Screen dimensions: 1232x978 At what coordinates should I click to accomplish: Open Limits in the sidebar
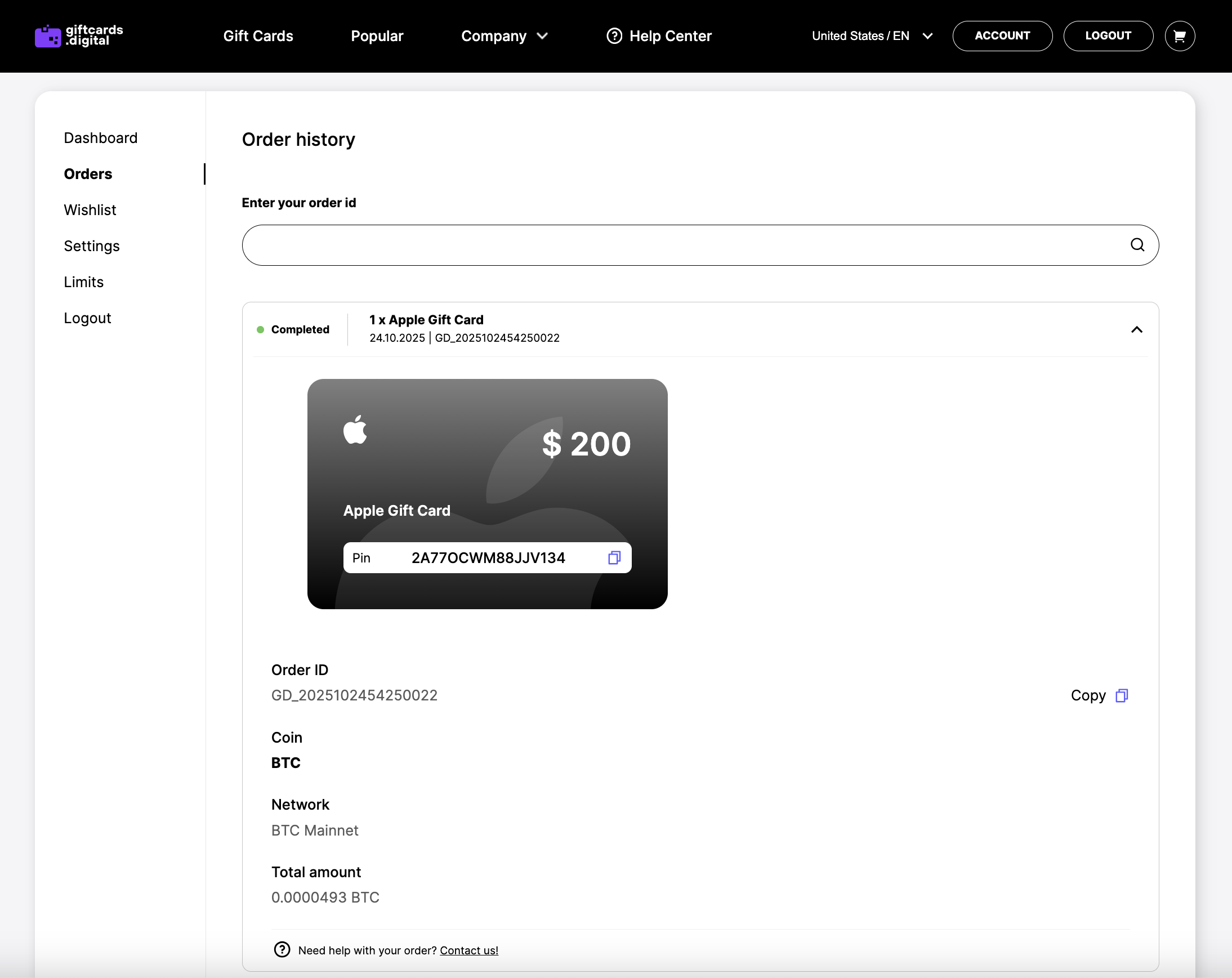click(x=84, y=282)
